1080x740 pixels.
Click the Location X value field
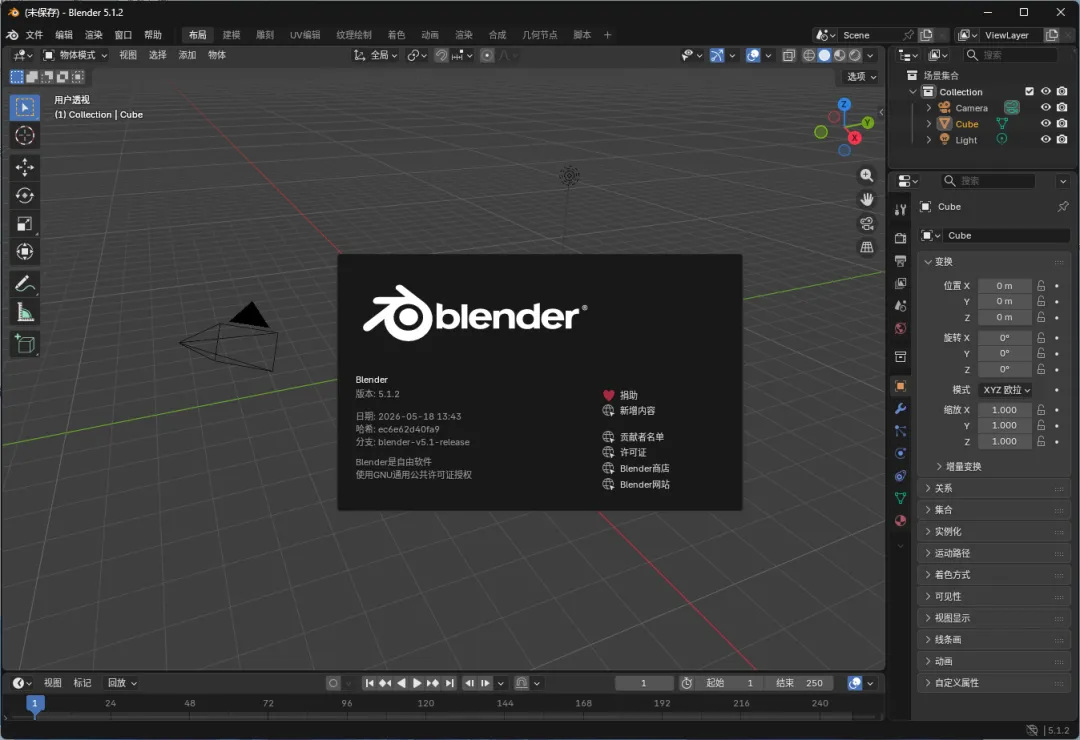(x=1005, y=285)
